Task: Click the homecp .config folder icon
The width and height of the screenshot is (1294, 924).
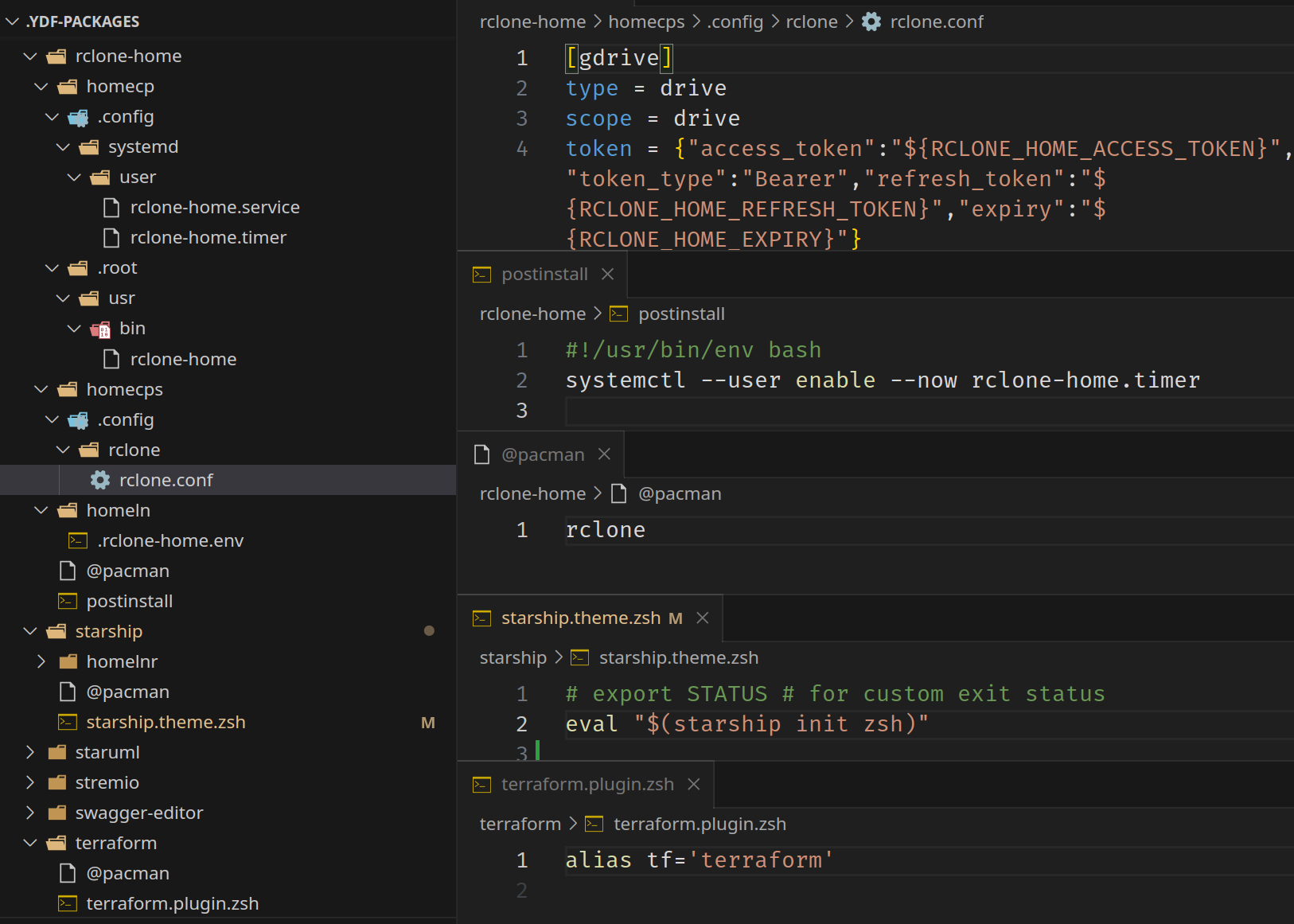Action: click(x=78, y=118)
